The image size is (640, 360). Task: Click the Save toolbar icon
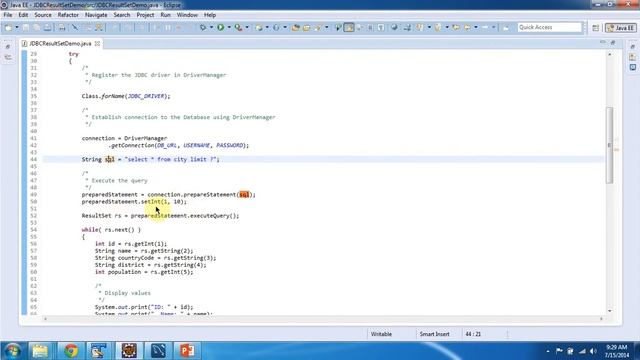click(x=26, y=27)
